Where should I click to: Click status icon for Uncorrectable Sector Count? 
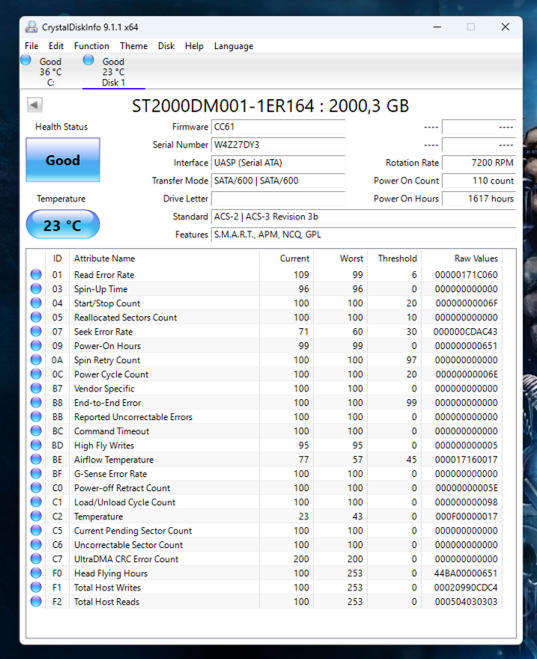pyautogui.click(x=36, y=545)
